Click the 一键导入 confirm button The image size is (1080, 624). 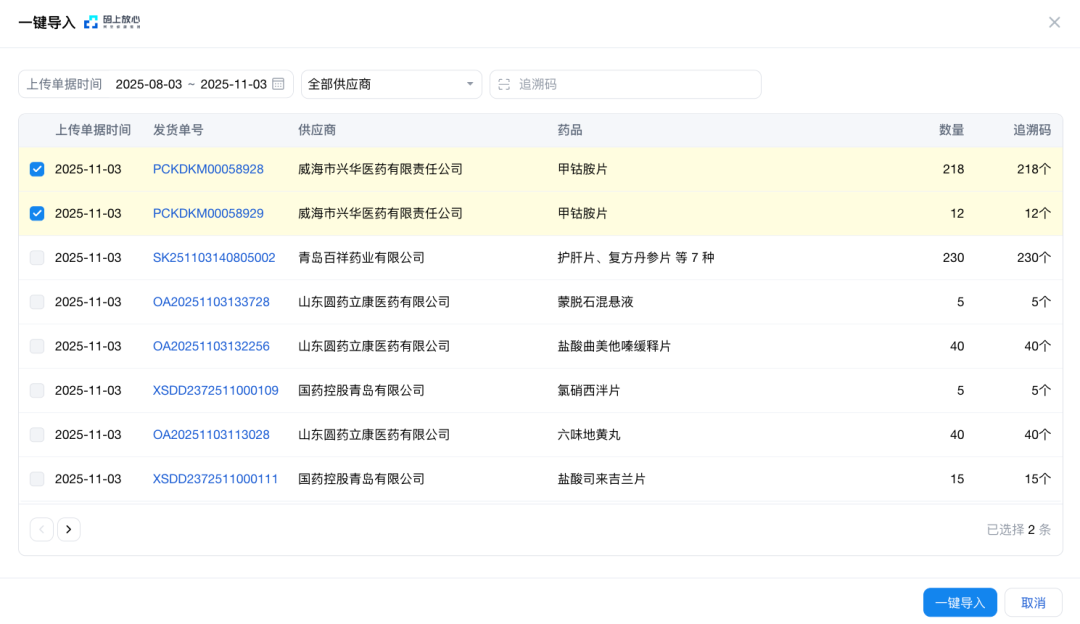click(x=959, y=602)
